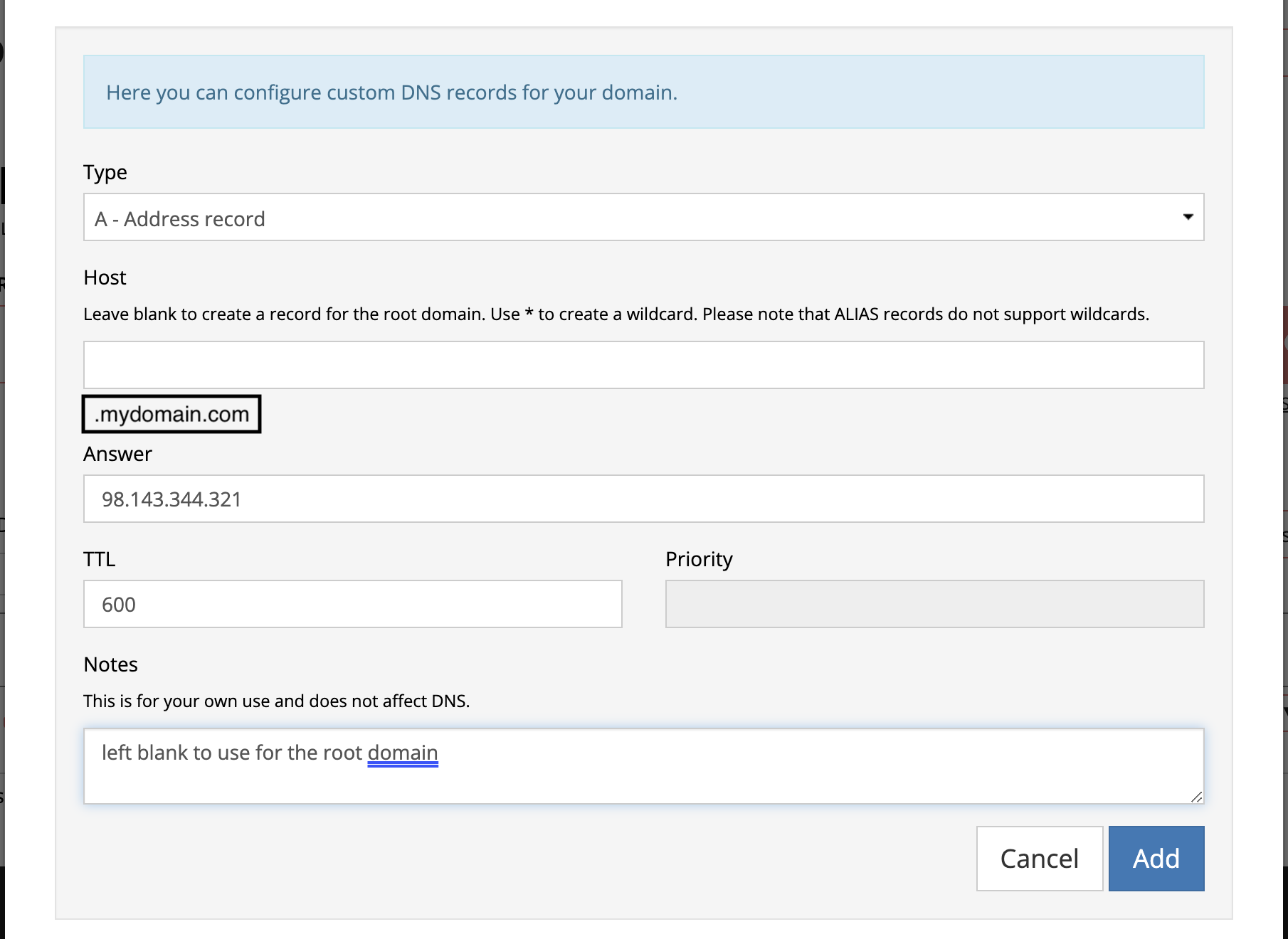
Task: Select the wildcard instruction helper text
Action: 616,314
